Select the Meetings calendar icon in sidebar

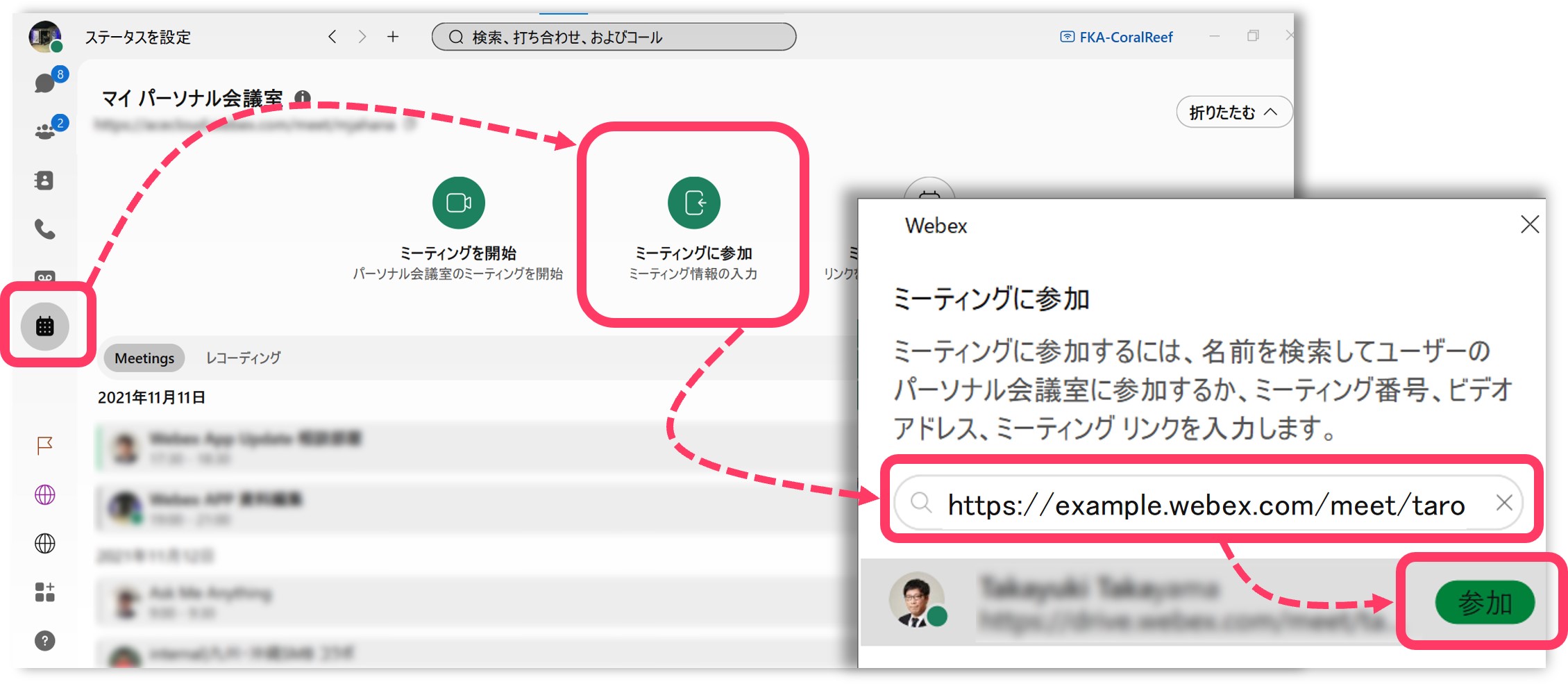tap(45, 326)
